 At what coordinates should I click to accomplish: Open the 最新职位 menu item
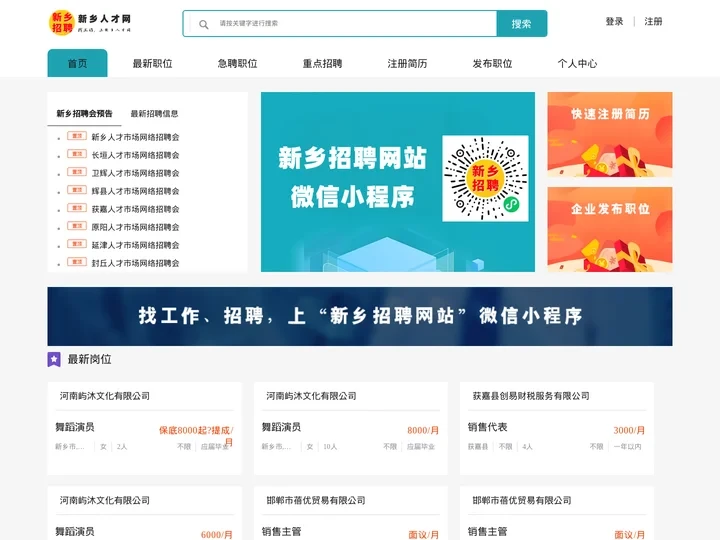152,63
